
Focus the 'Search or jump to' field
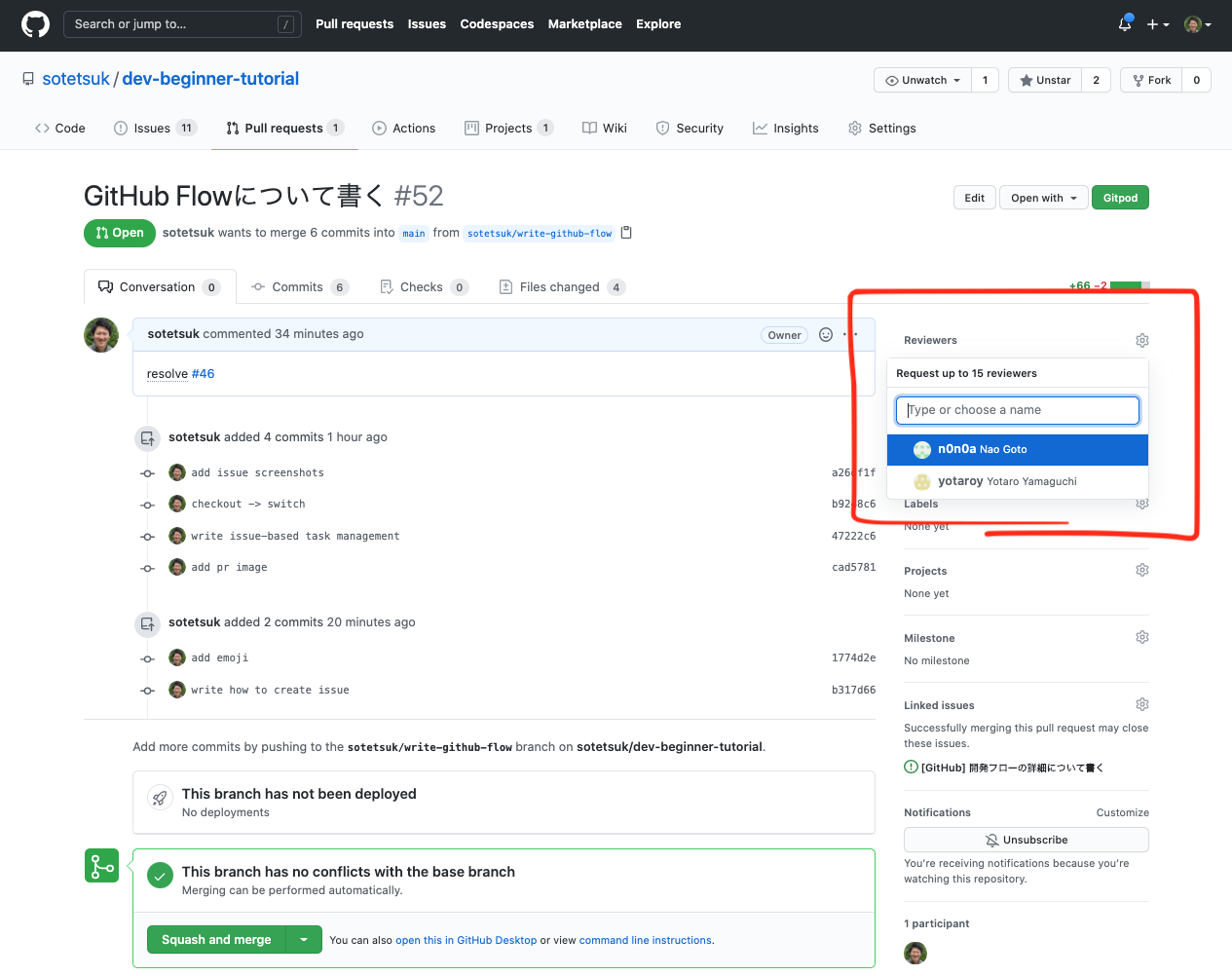coord(181,24)
